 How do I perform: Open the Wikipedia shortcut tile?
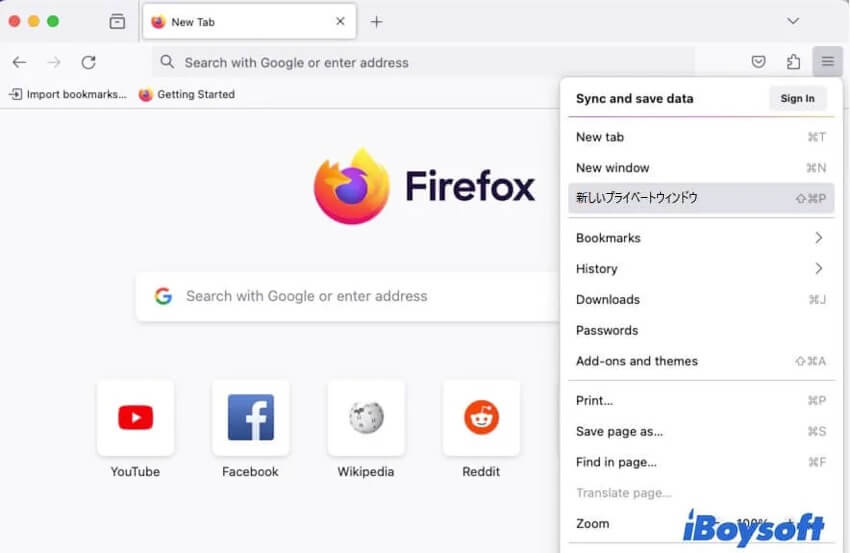(x=366, y=417)
